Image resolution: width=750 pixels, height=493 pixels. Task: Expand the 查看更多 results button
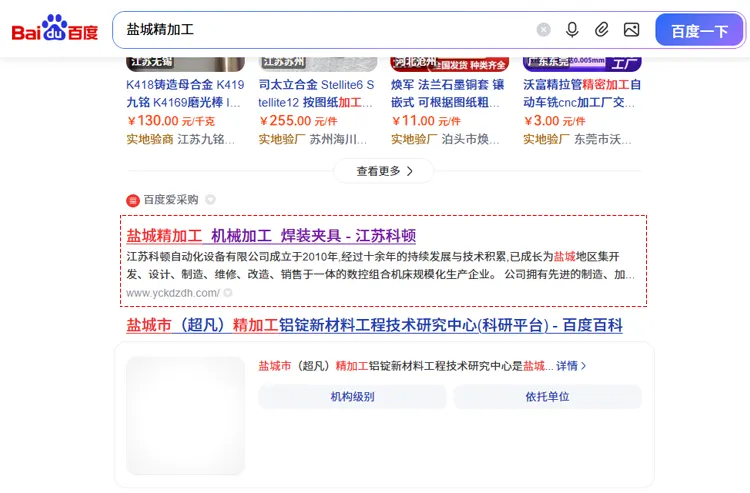coord(384,171)
